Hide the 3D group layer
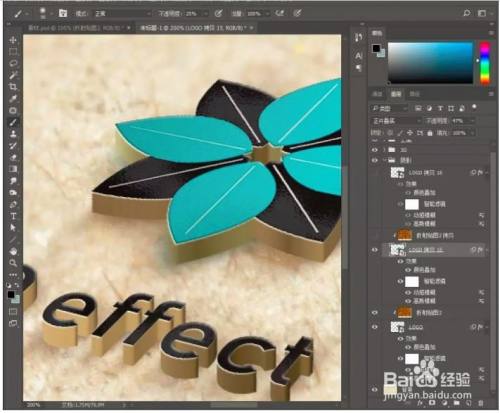 coord(375,150)
